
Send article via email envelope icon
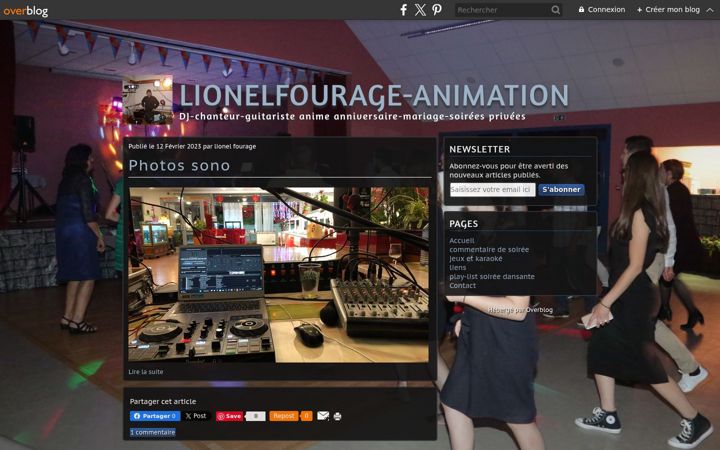[x=323, y=416]
